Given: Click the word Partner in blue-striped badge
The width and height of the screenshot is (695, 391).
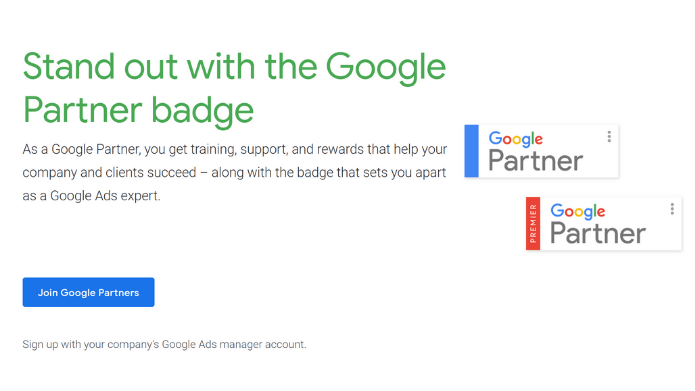Looking at the screenshot, I should (535, 160).
